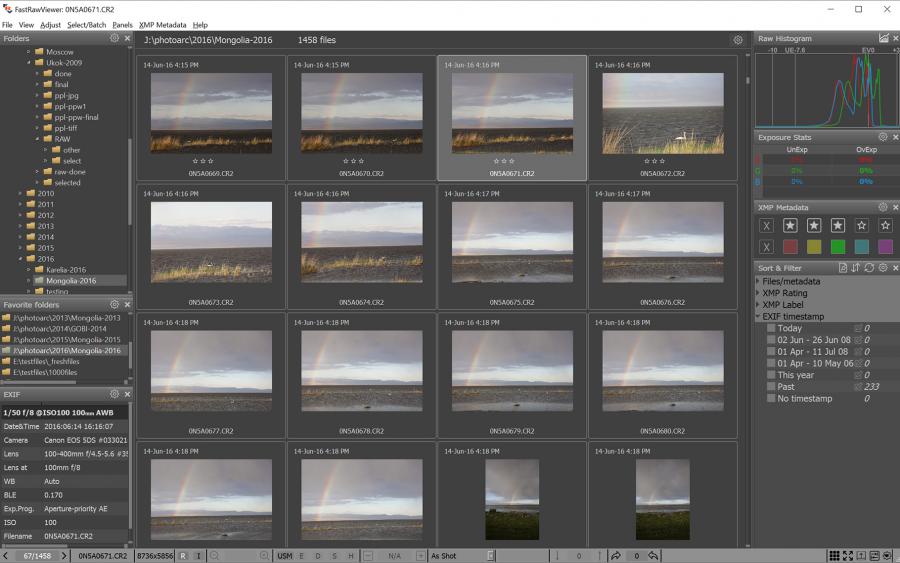Apply the green color label

(837, 247)
